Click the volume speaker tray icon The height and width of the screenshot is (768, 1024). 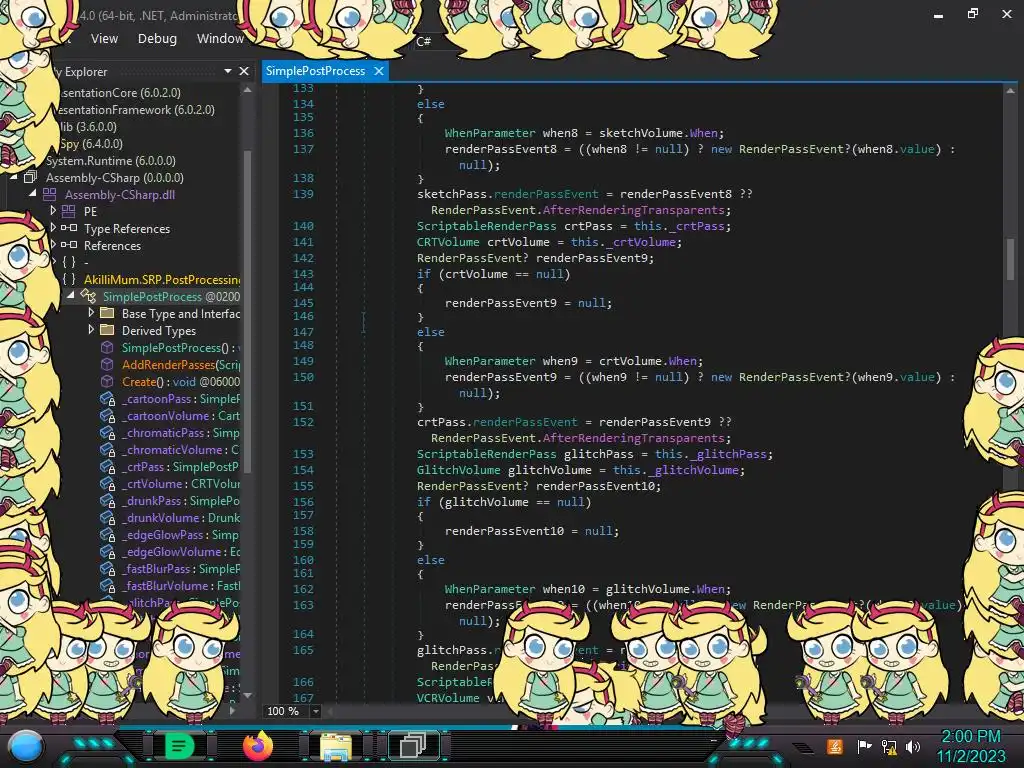click(x=913, y=746)
